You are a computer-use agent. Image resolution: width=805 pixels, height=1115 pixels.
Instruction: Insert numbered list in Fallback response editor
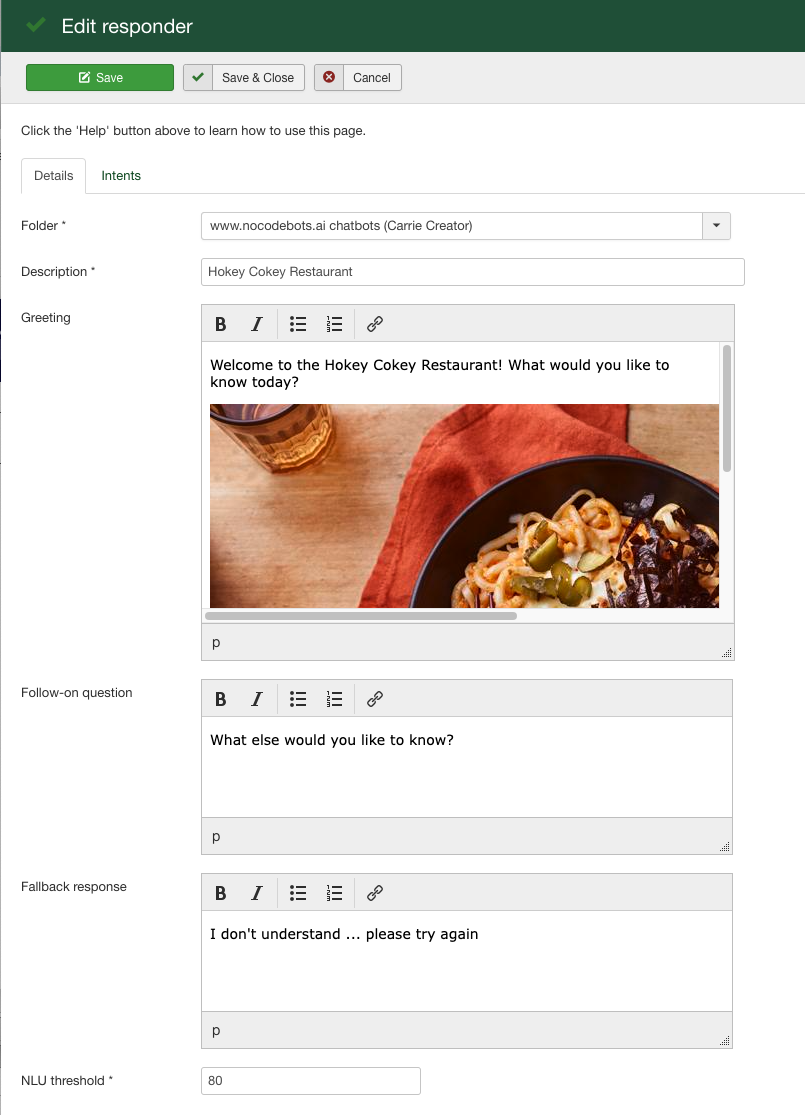click(x=335, y=893)
